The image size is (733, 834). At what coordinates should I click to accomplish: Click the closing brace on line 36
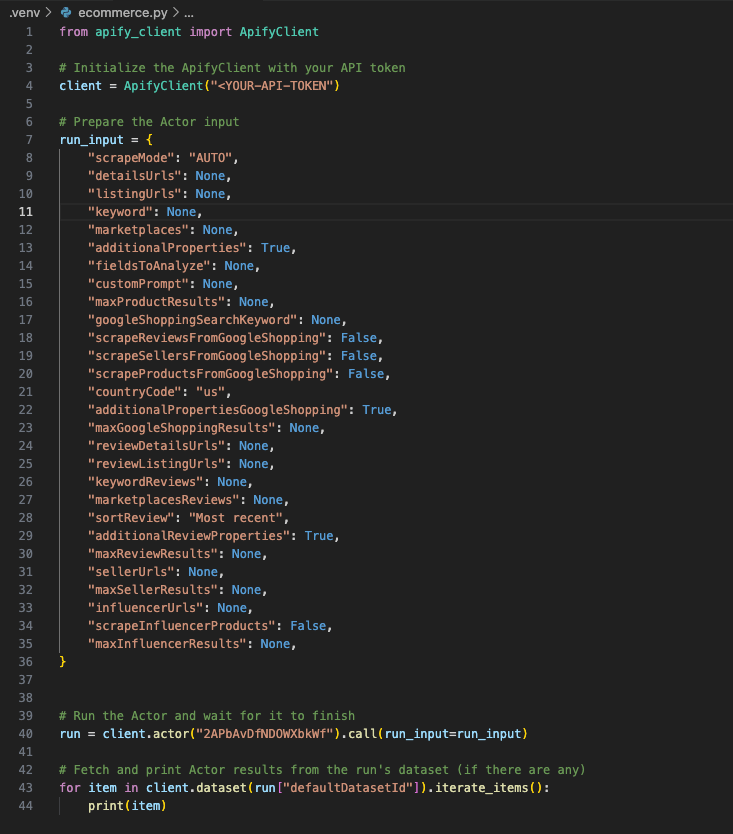(63, 662)
